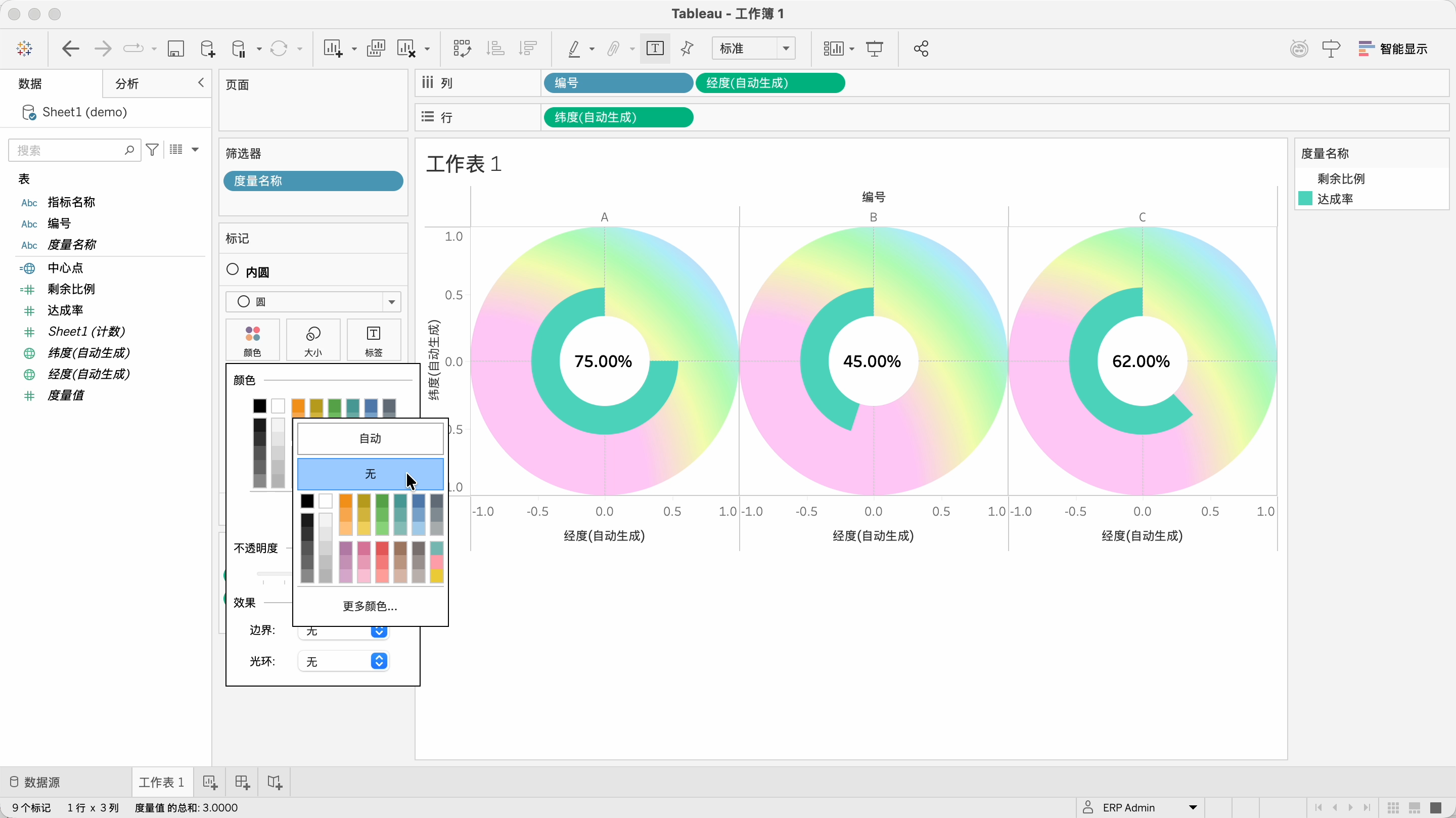This screenshot has width=1456, height=818.
Task: Click the 度量名称 filter pill
Action: pos(312,181)
